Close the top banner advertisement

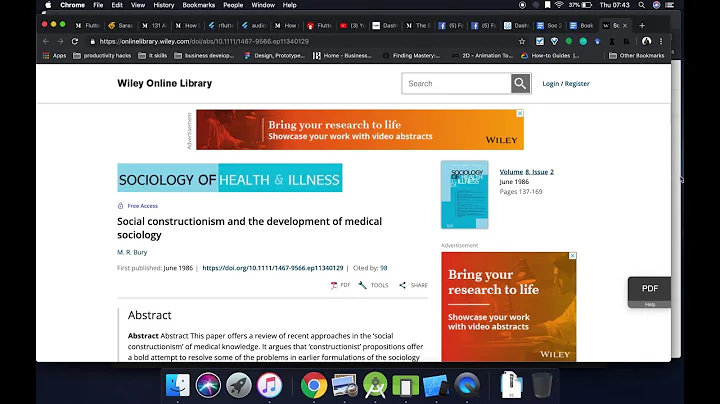pos(519,113)
